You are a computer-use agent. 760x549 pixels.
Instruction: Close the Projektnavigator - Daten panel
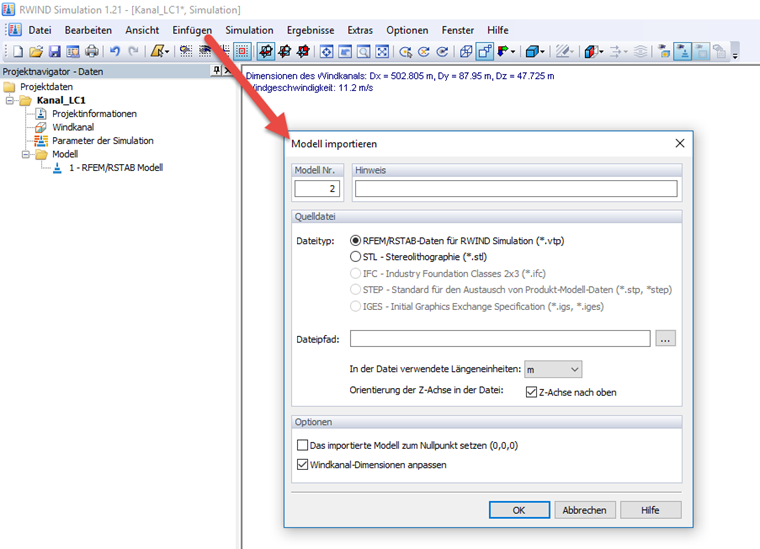[x=228, y=71]
